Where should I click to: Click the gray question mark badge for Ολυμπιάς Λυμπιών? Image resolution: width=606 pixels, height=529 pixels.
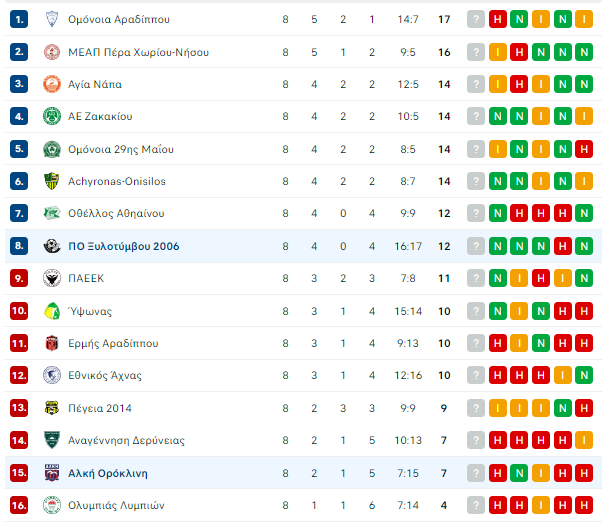[x=475, y=505]
